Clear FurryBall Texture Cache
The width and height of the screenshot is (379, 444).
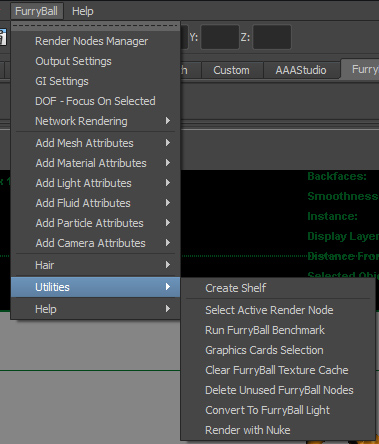point(278,370)
